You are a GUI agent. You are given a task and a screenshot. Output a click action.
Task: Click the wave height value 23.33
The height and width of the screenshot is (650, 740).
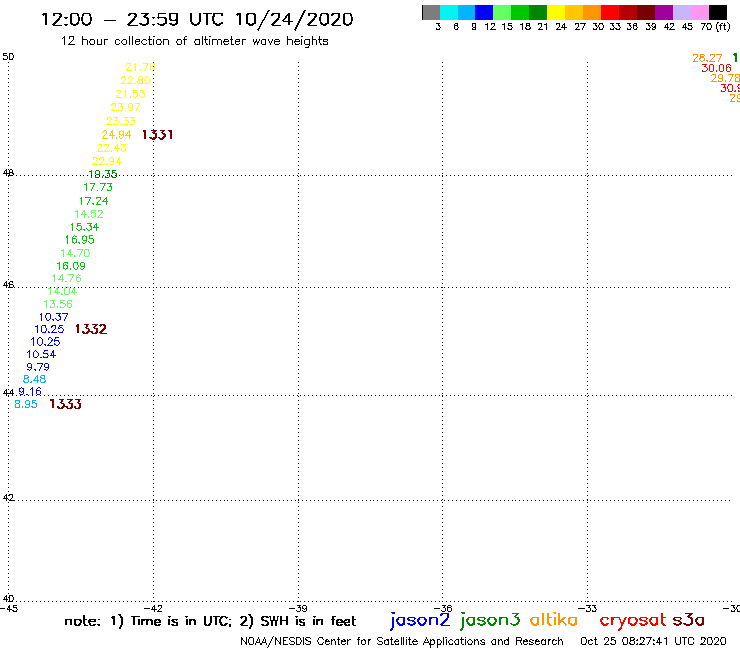[121, 121]
